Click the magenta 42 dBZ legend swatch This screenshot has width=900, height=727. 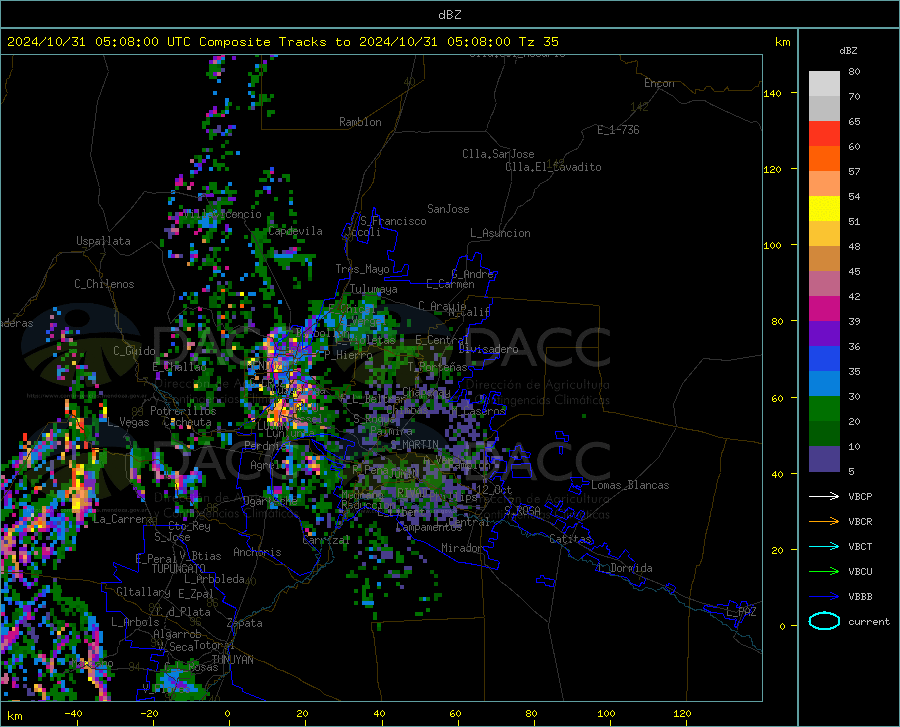click(x=824, y=309)
